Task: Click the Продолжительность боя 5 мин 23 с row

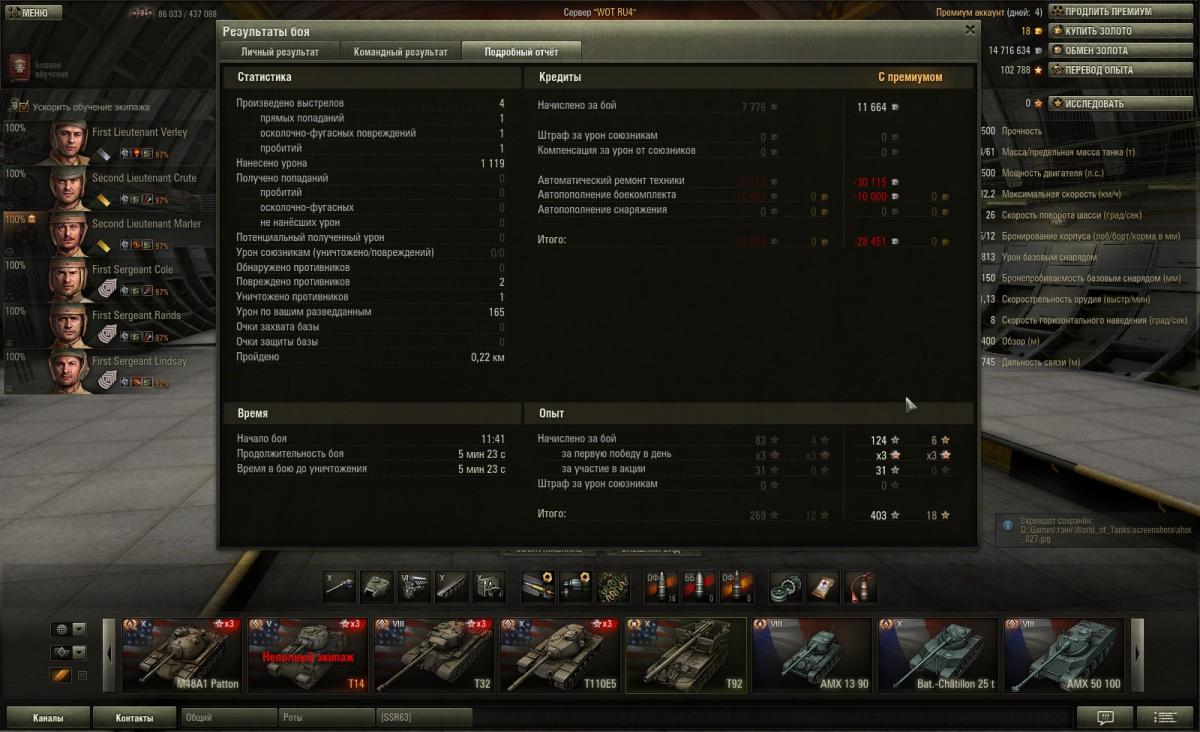Action: [371, 454]
